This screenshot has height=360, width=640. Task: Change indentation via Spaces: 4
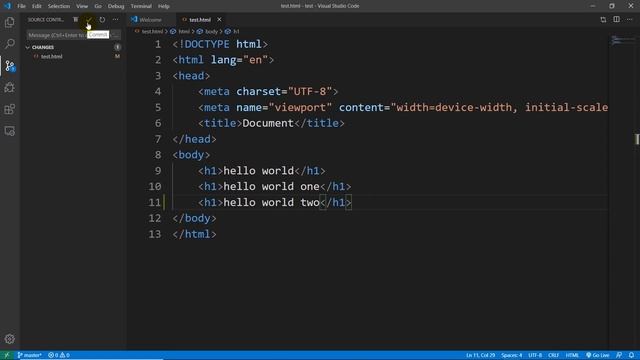511,355
